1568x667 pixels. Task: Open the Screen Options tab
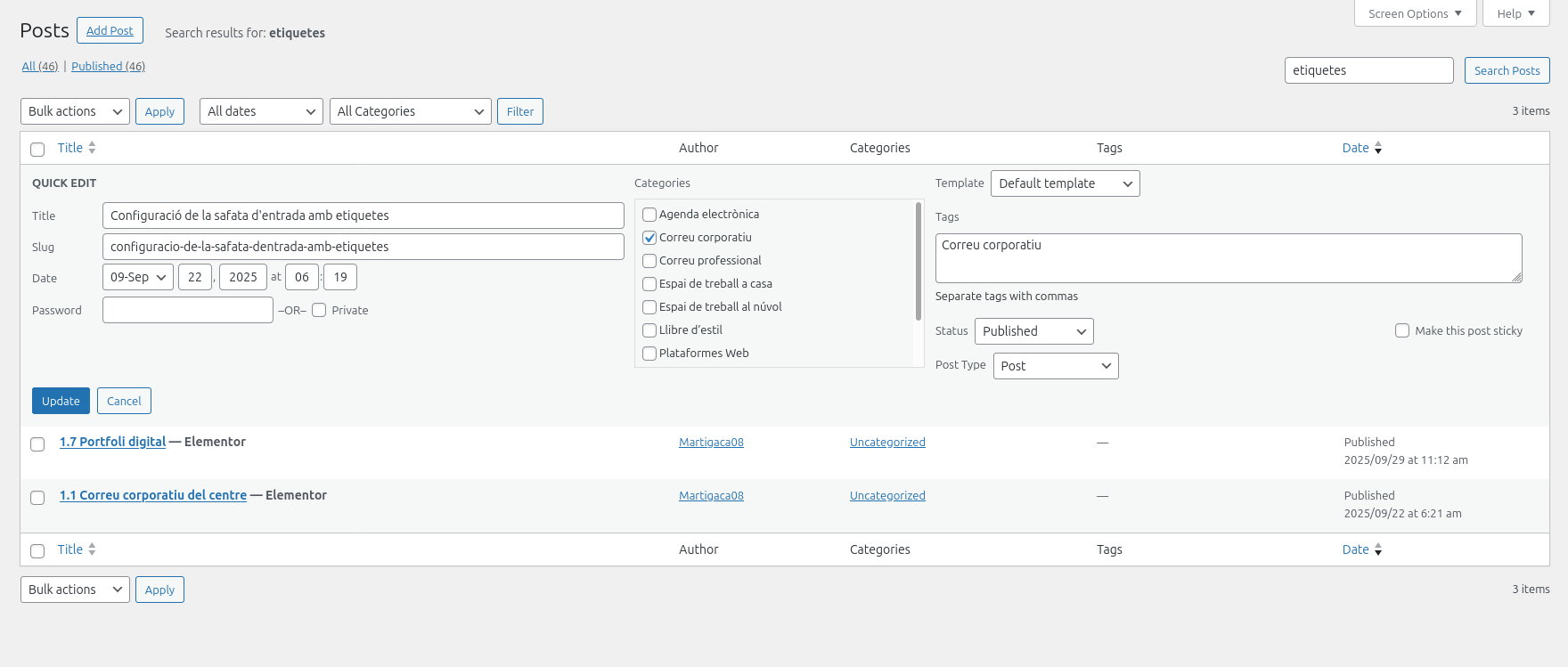click(x=1415, y=13)
